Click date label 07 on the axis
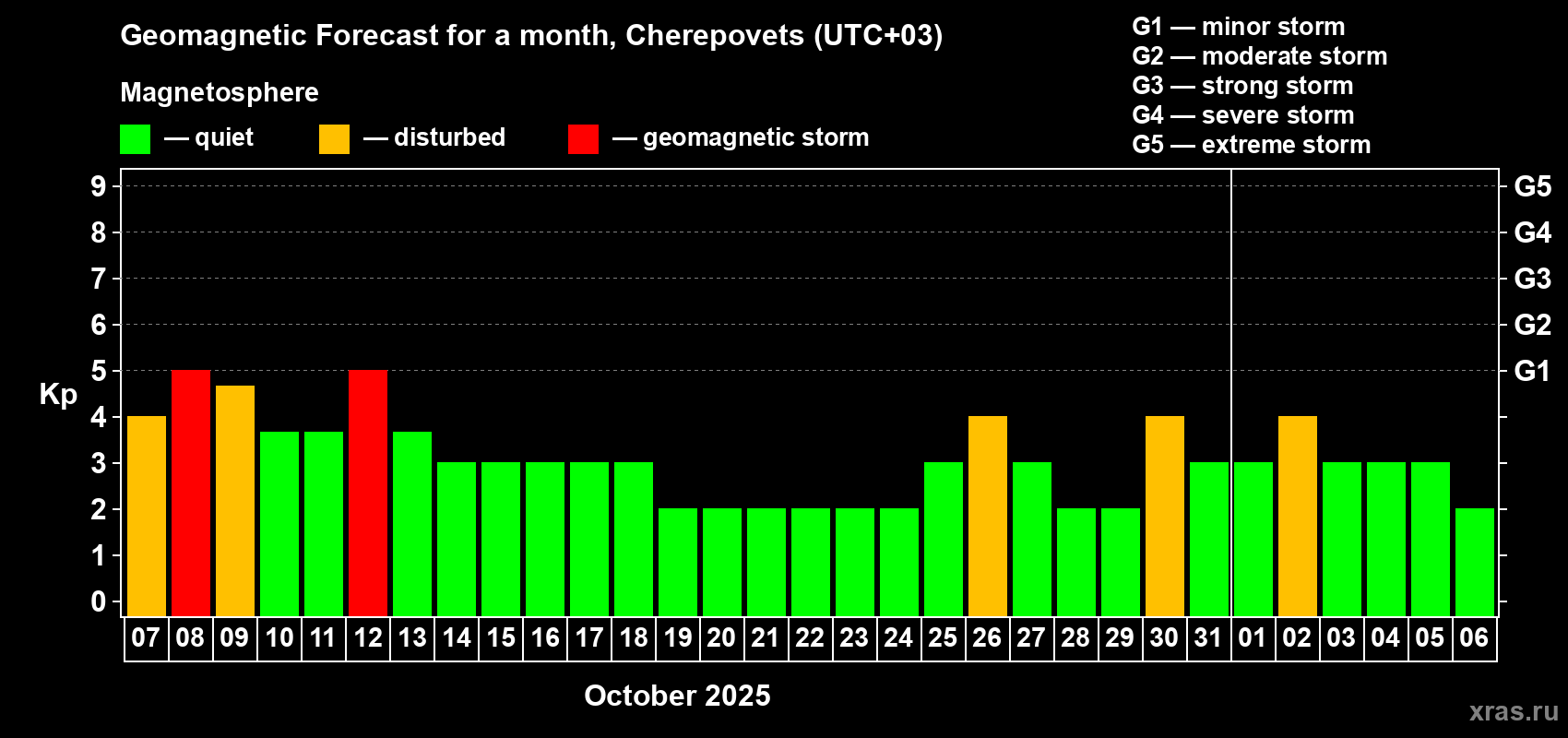Image resolution: width=1568 pixels, height=738 pixels. click(x=146, y=637)
